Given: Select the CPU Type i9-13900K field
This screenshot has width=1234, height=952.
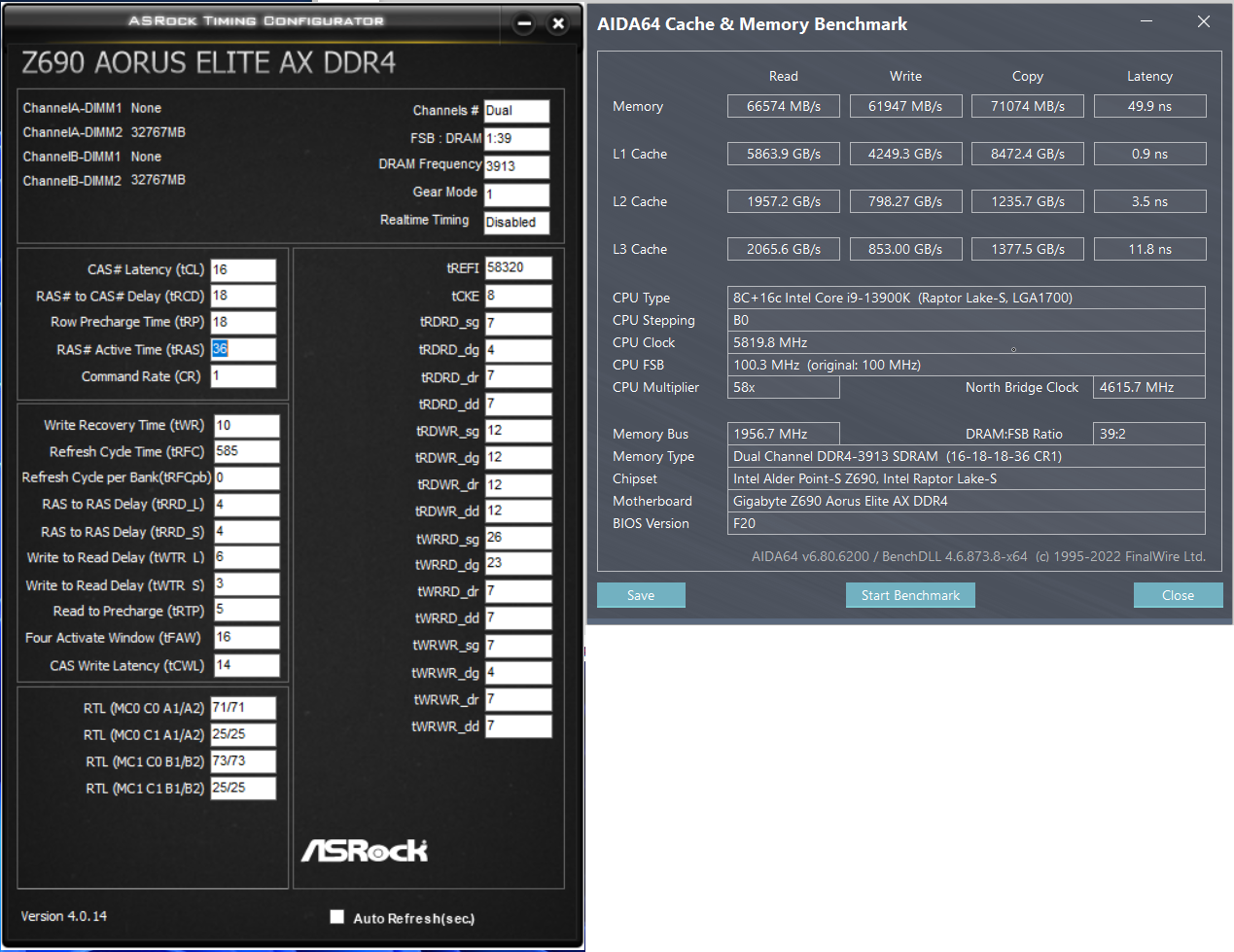Looking at the screenshot, I should coord(967,298).
